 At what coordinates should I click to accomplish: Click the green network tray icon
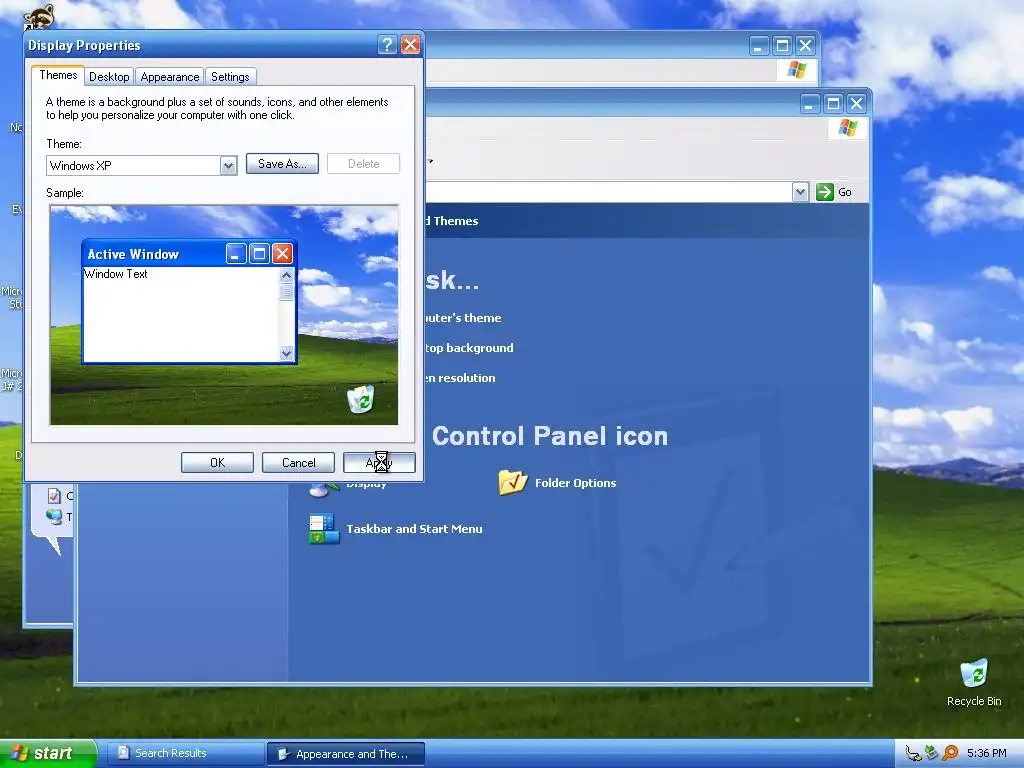point(931,754)
